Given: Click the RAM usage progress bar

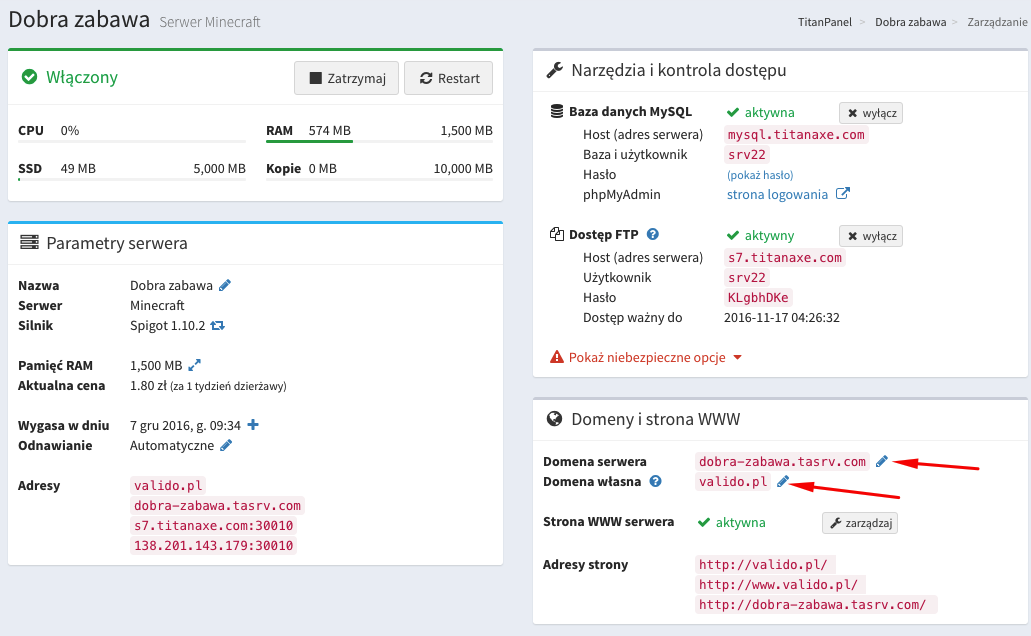Looking at the screenshot, I should (379, 141).
